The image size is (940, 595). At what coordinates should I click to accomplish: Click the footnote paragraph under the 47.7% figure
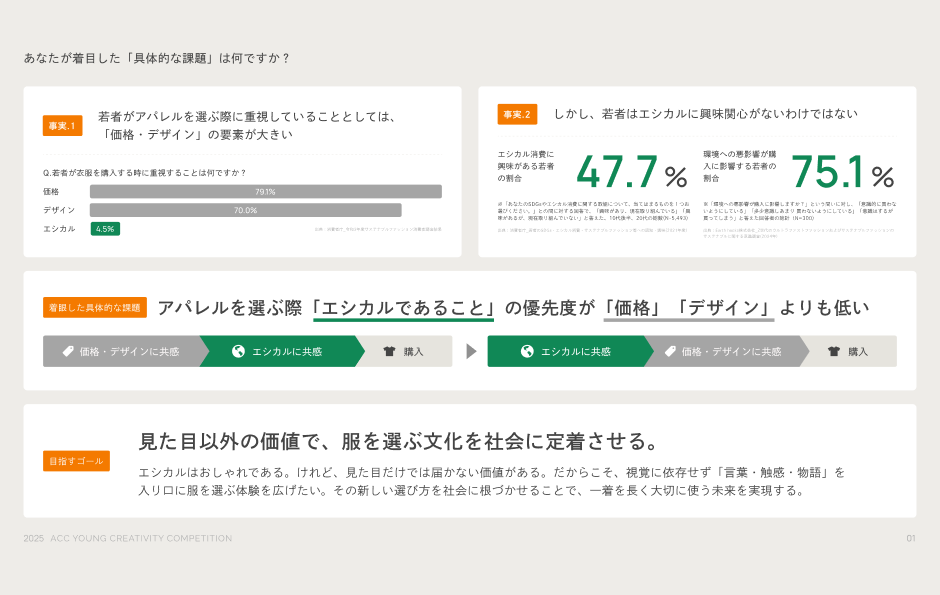click(593, 211)
